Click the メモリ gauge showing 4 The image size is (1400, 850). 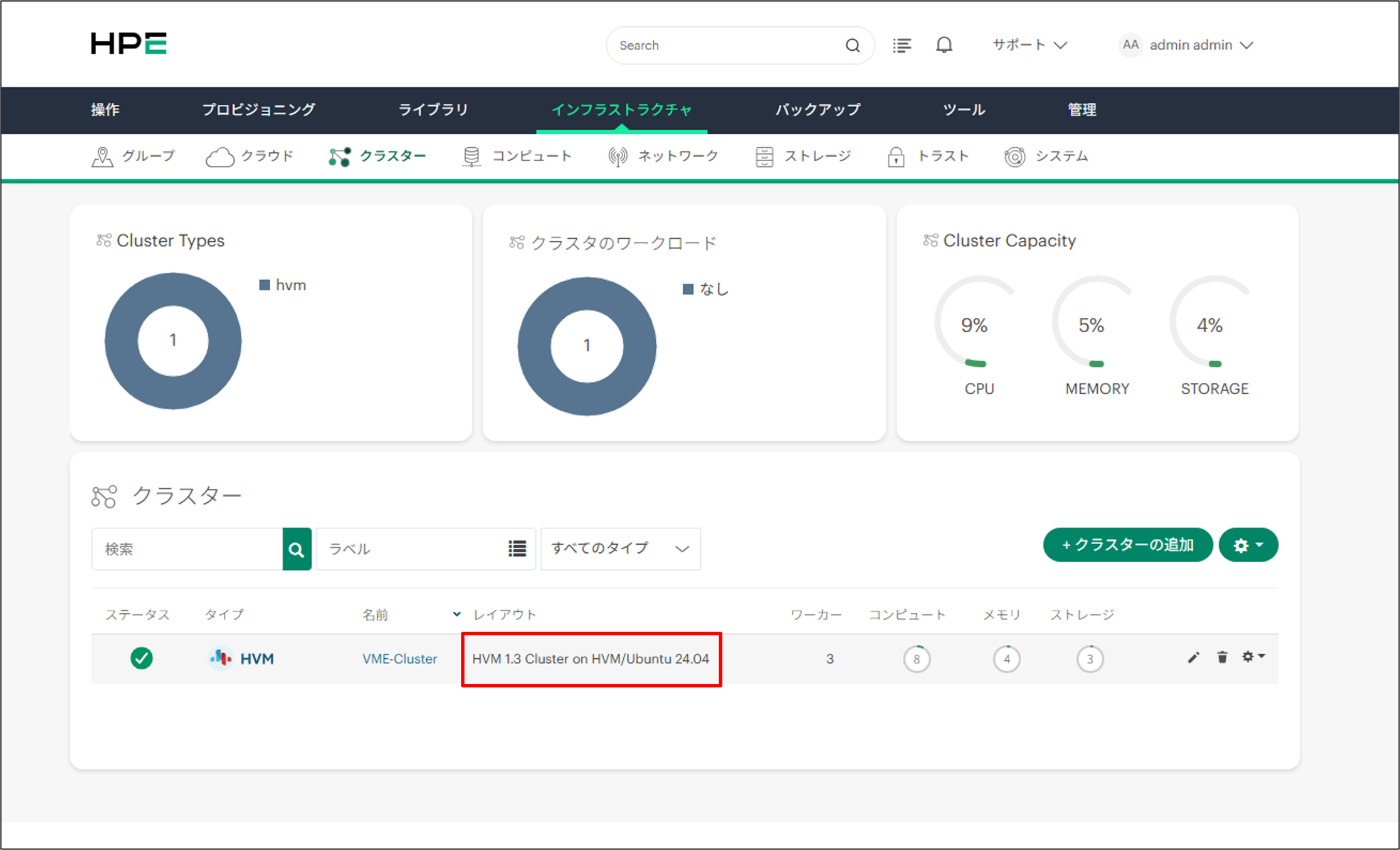(1006, 659)
